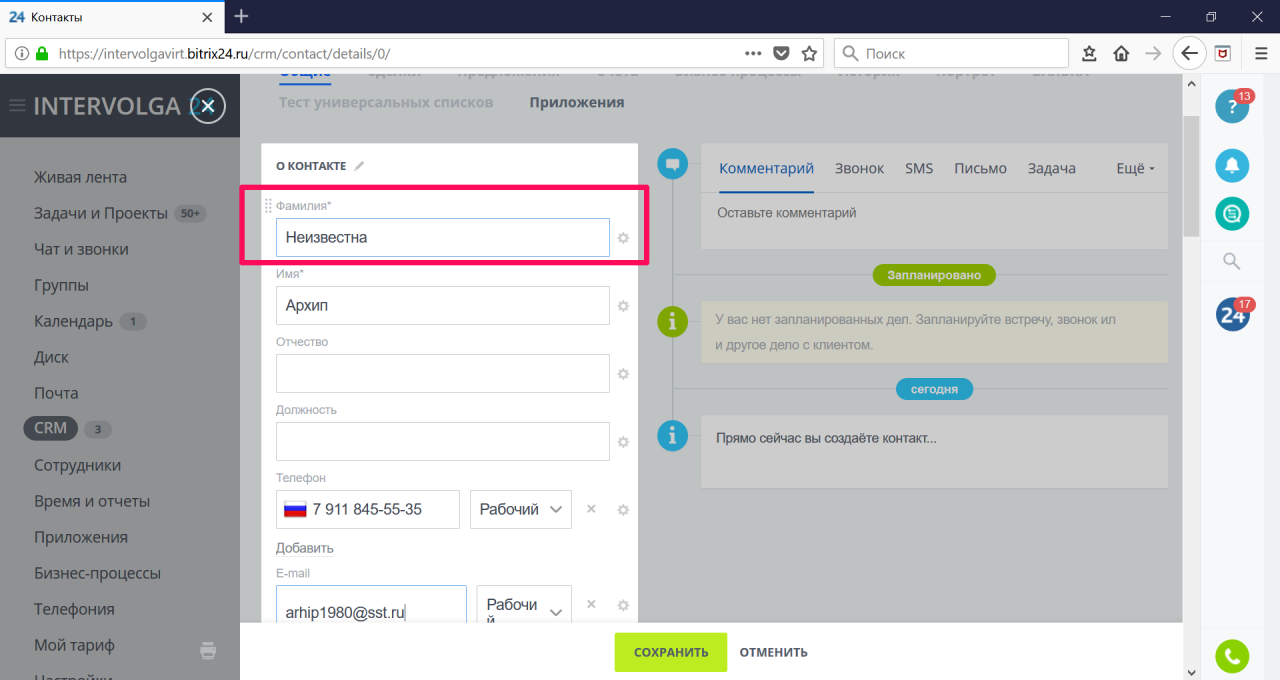The width and height of the screenshot is (1280, 680).
Task: Open the phone type dropdown Рабочий
Action: (521, 509)
